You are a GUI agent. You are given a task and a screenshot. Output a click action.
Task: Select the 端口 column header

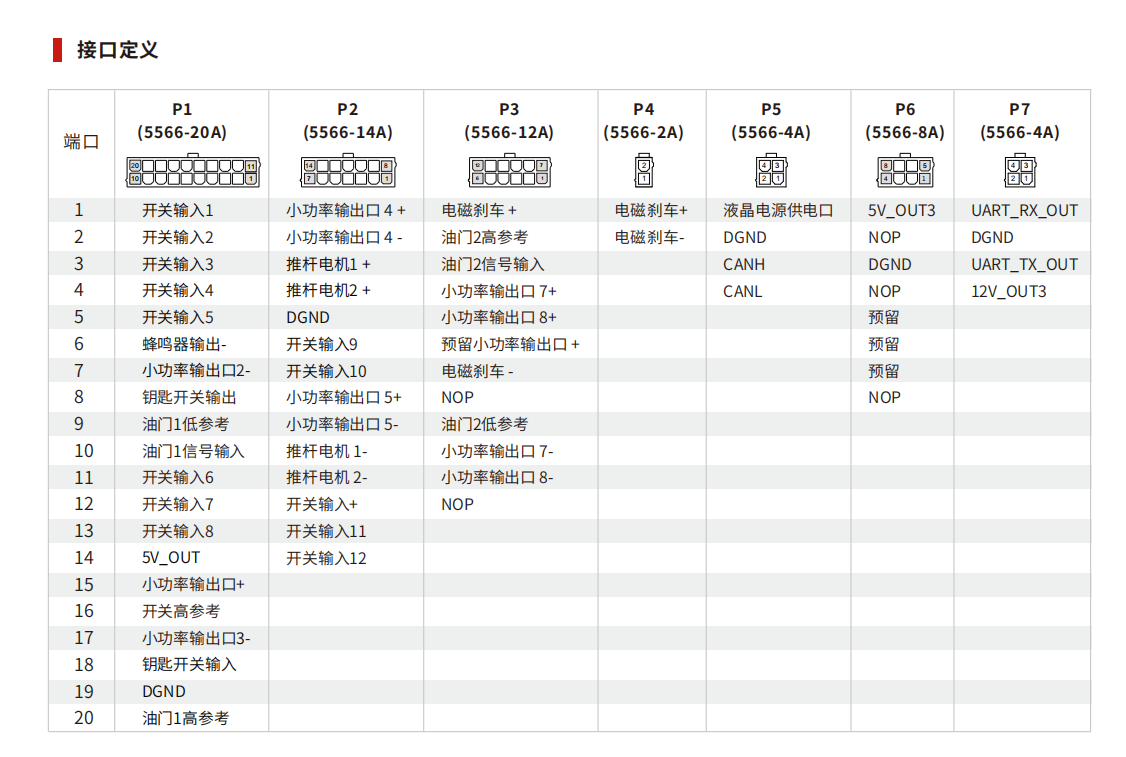click(x=82, y=142)
